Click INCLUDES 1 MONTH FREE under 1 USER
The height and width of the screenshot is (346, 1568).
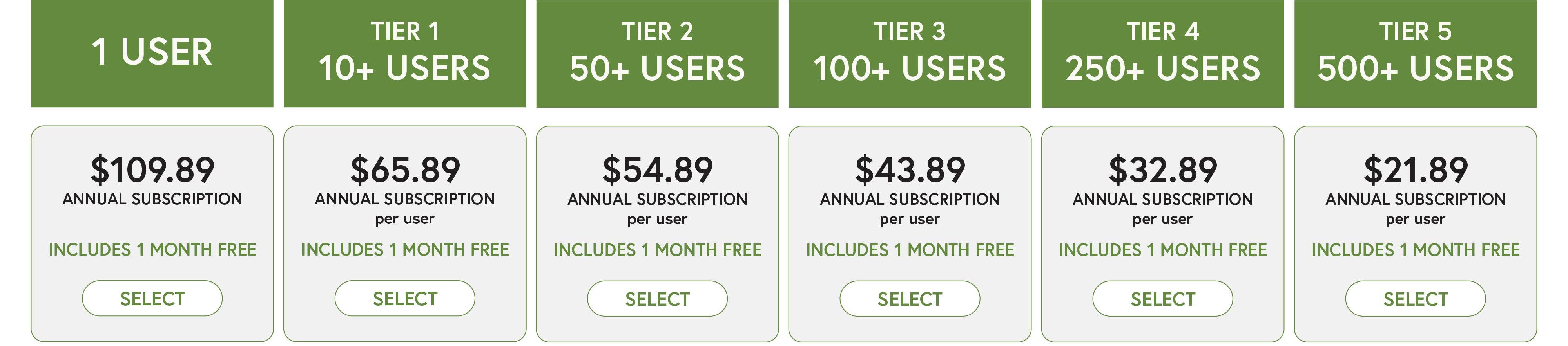point(152,249)
